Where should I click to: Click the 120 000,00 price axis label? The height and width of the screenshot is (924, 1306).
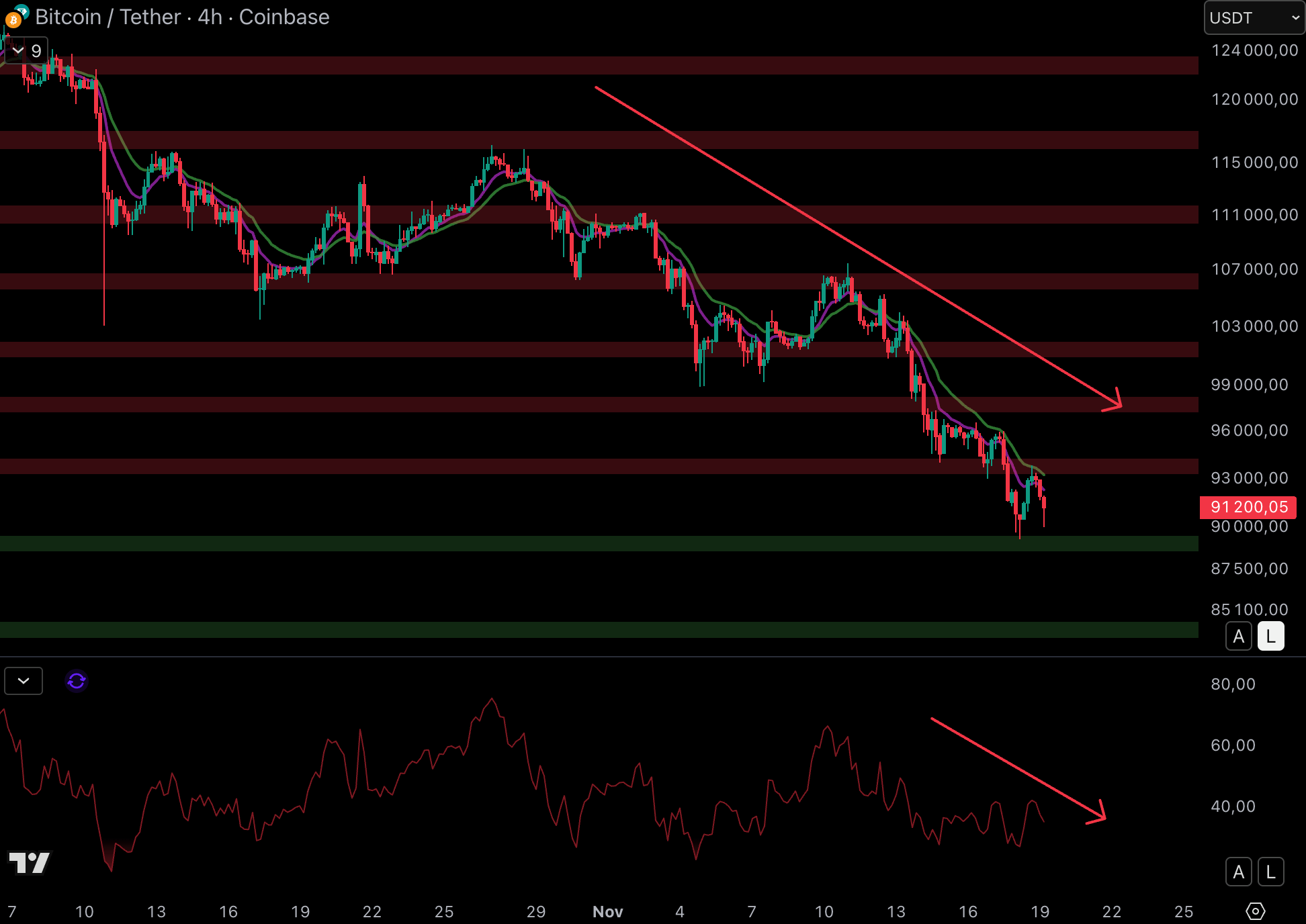click(x=1254, y=99)
